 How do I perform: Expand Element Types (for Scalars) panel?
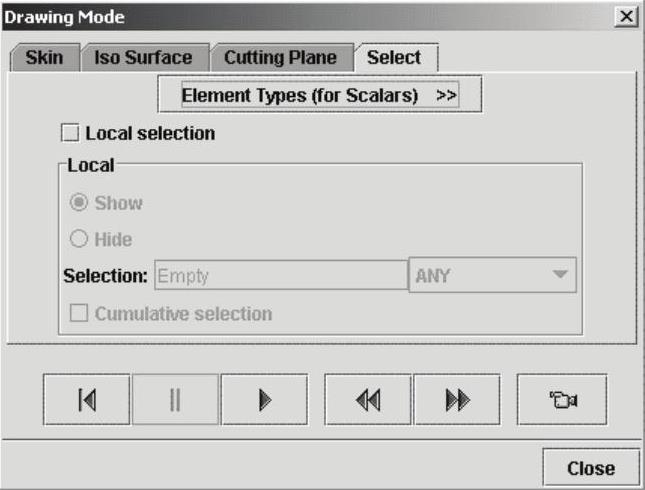click(318, 96)
